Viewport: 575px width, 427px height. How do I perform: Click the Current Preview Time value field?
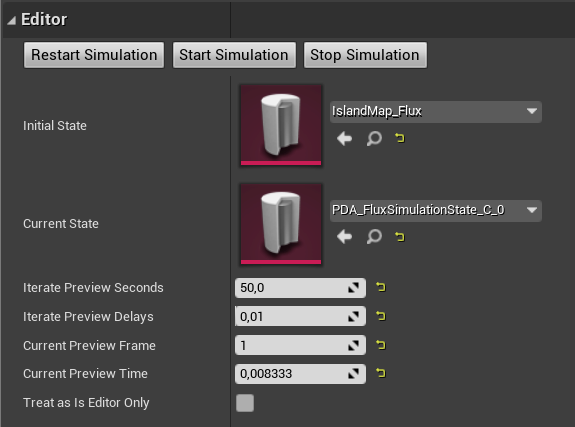pos(300,374)
